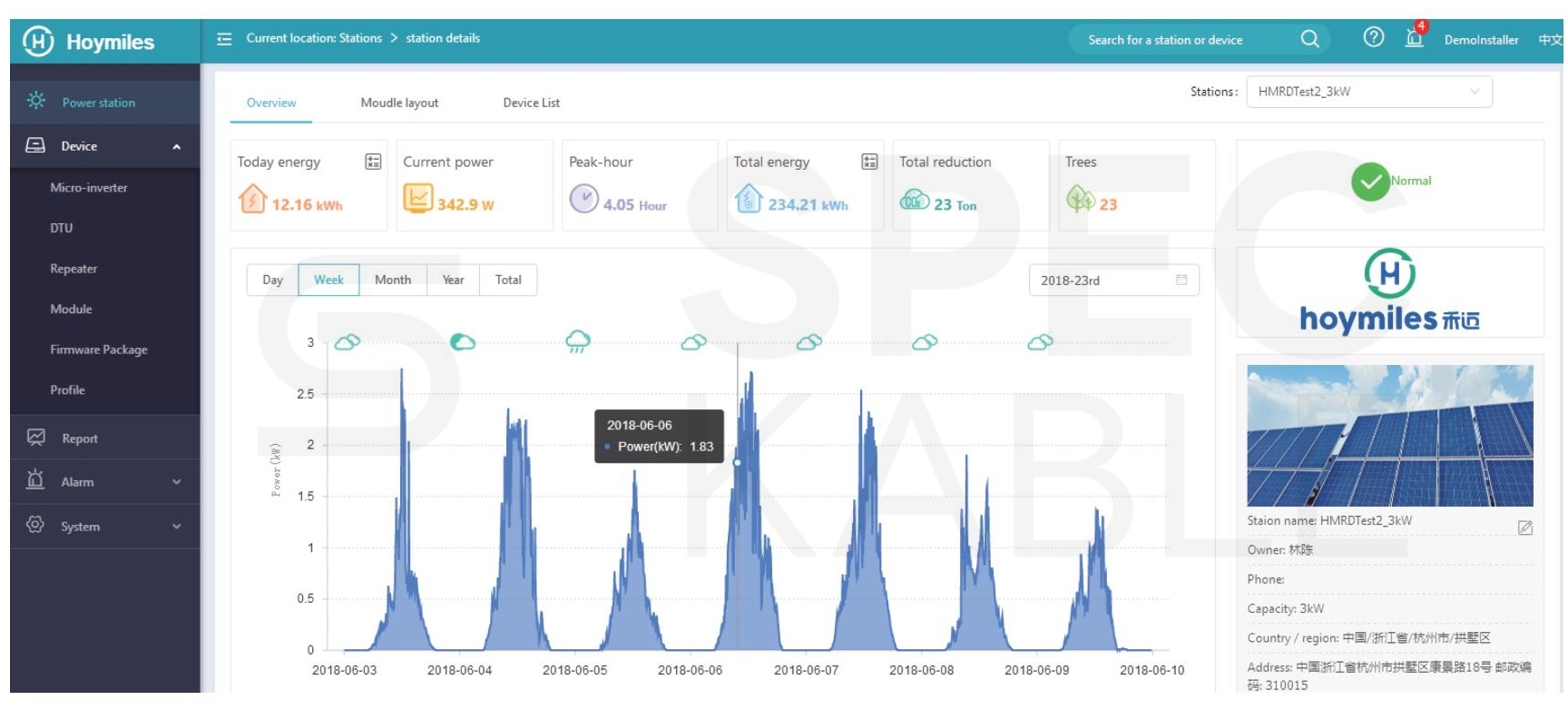Viewport: 1568px width, 710px height.
Task: Click the DemoInstaller account name
Action: (x=1481, y=40)
